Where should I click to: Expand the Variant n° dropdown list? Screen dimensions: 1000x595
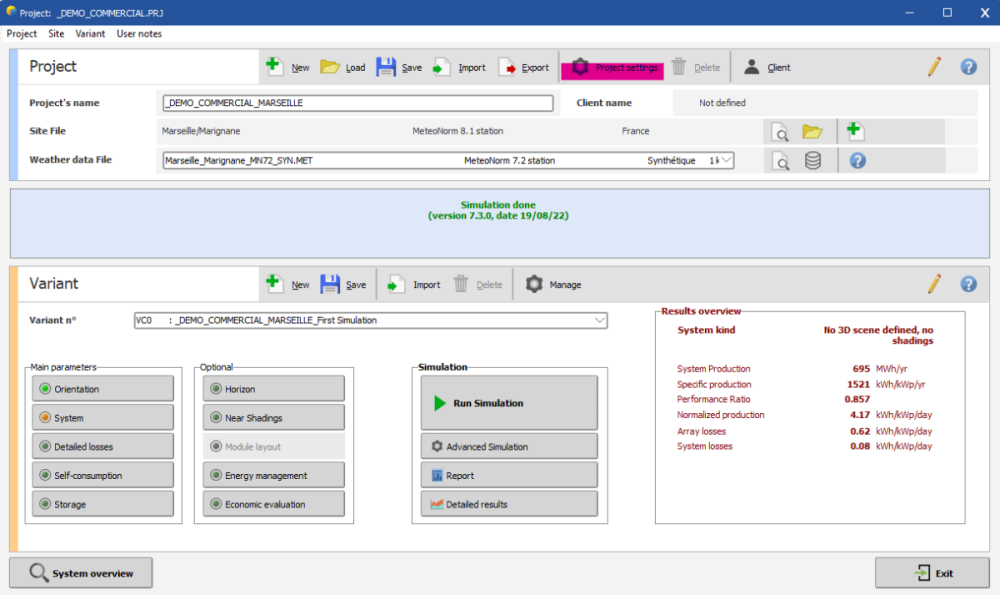coord(599,320)
